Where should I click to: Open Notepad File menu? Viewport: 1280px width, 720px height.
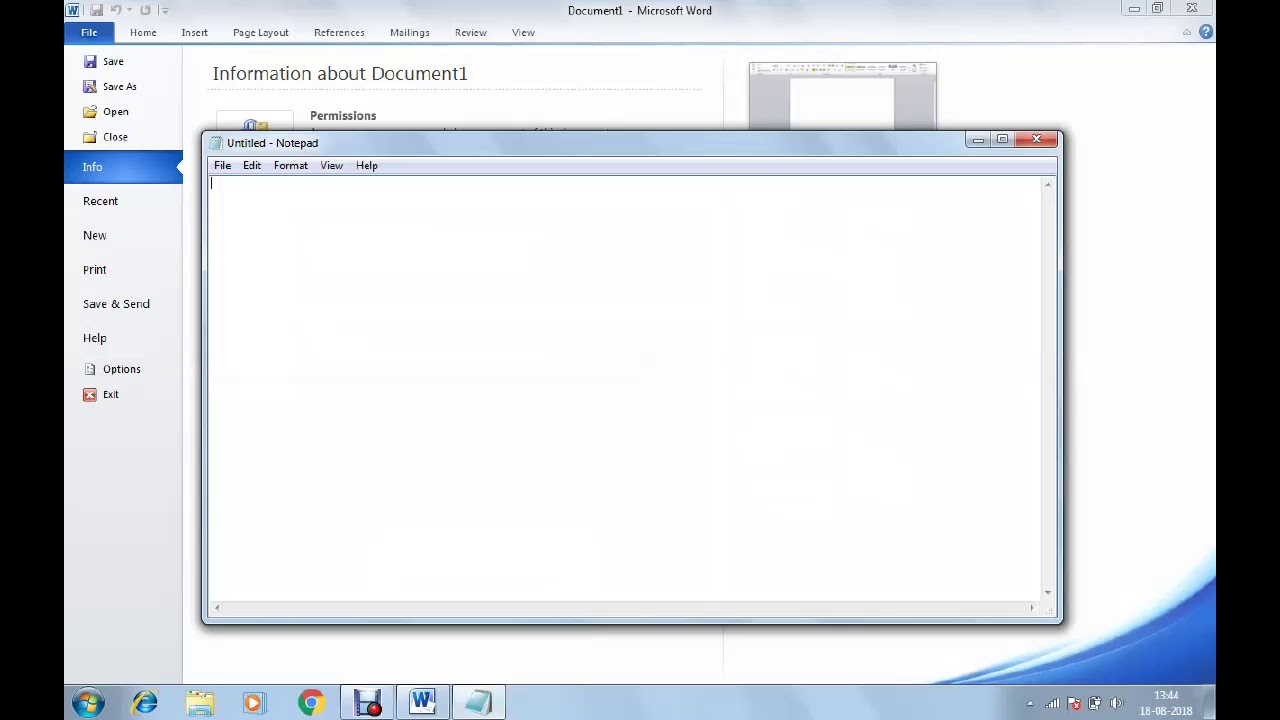[222, 165]
